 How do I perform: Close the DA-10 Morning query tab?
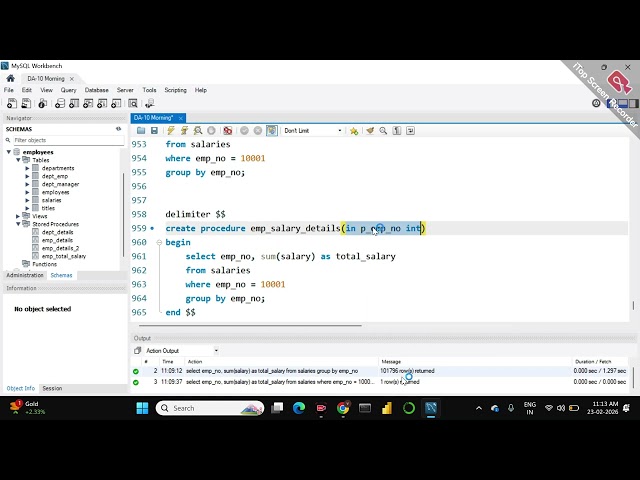[x=180, y=118]
